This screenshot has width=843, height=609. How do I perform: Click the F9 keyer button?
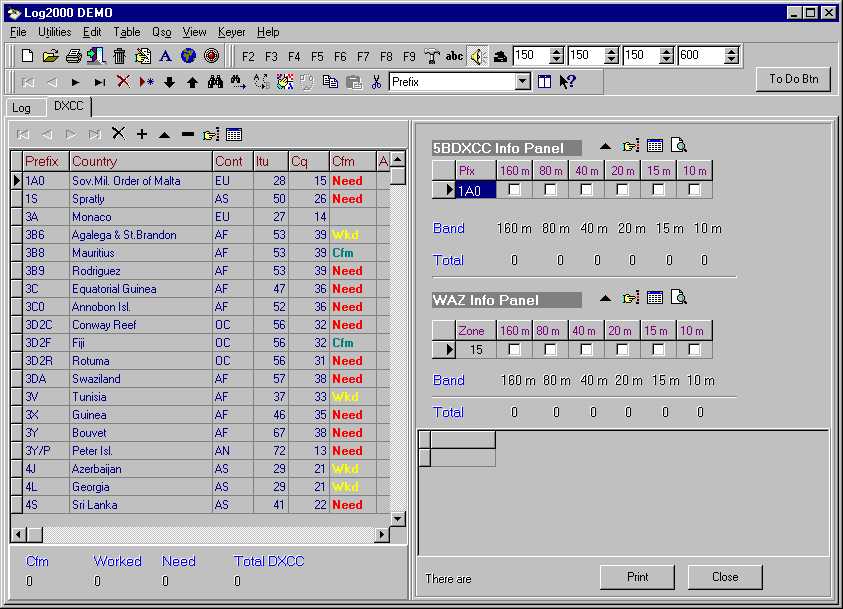click(409, 56)
